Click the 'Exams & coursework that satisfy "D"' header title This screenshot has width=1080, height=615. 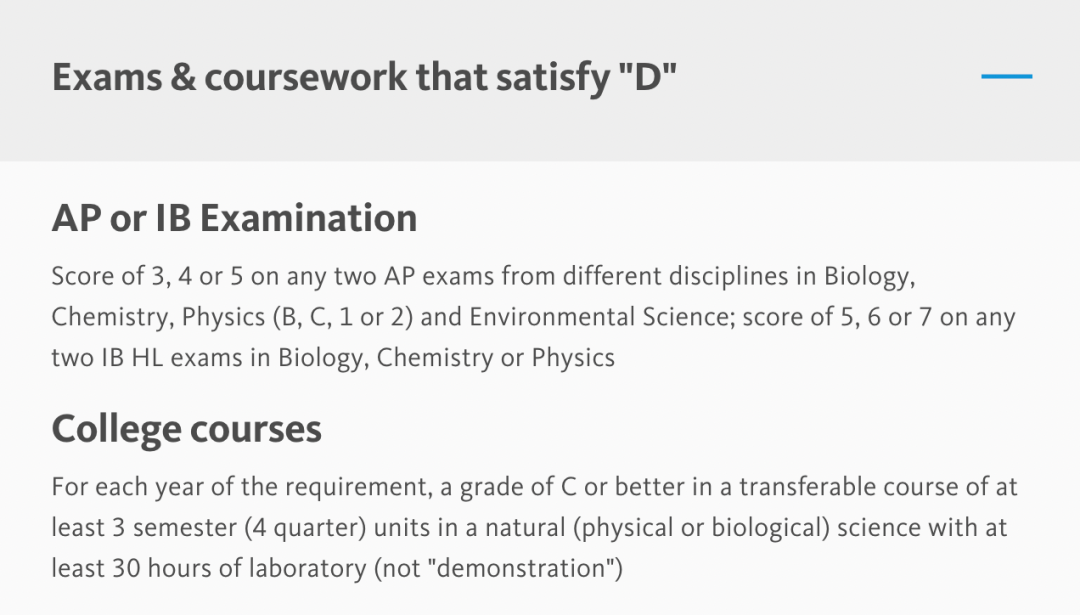click(364, 78)
